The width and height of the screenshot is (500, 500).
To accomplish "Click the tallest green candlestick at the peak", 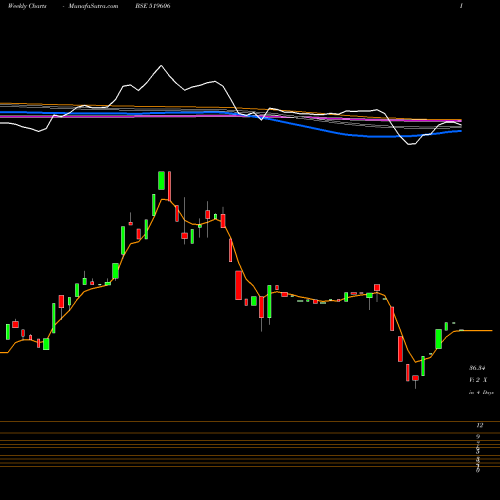I will coord(161,181).
